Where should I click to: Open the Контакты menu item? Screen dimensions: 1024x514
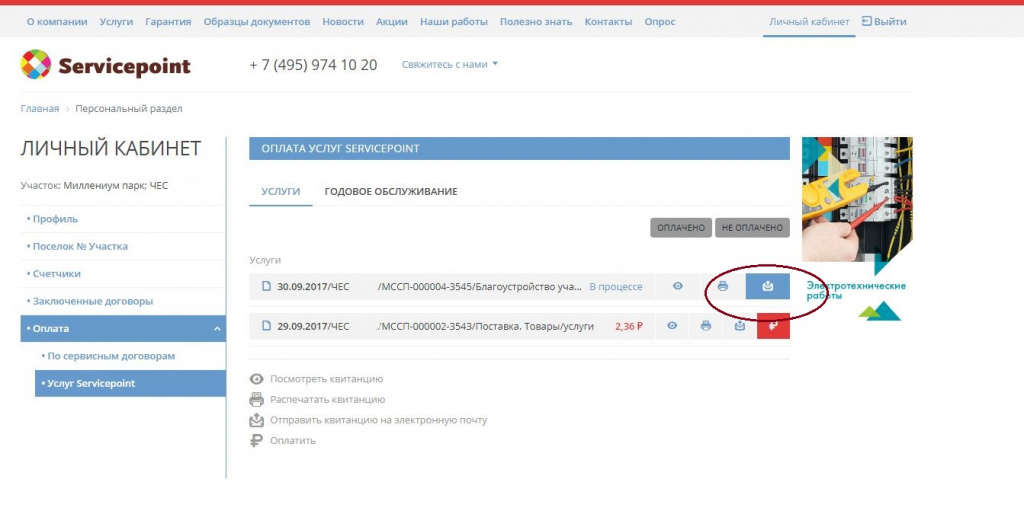[x=609, y=22]
